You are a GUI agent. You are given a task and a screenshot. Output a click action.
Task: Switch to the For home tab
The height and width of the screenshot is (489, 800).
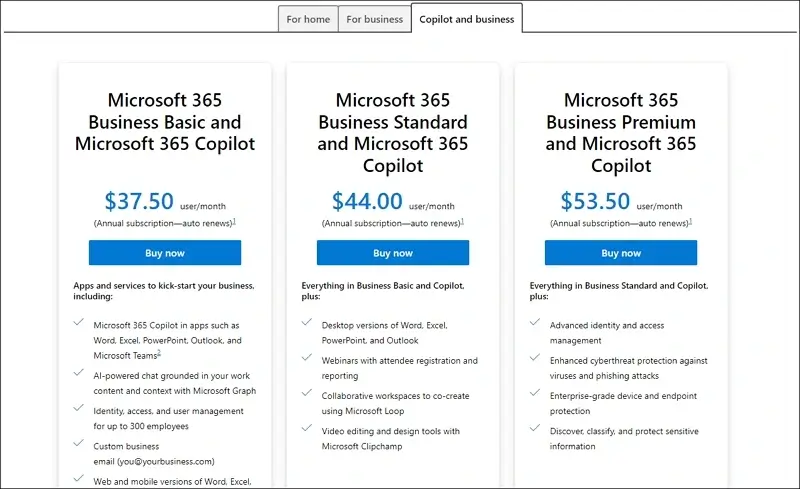pyautogui.click(x=308, y=19)
